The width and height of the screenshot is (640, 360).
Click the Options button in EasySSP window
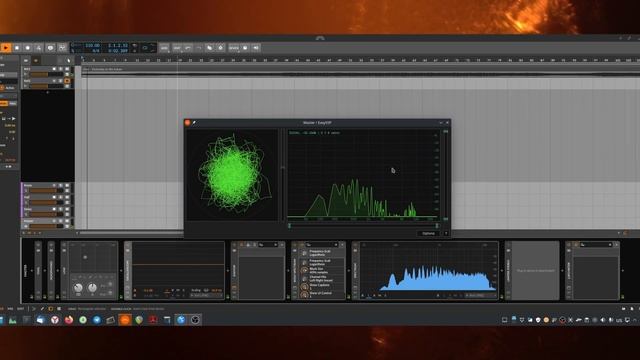pos(429,233)
